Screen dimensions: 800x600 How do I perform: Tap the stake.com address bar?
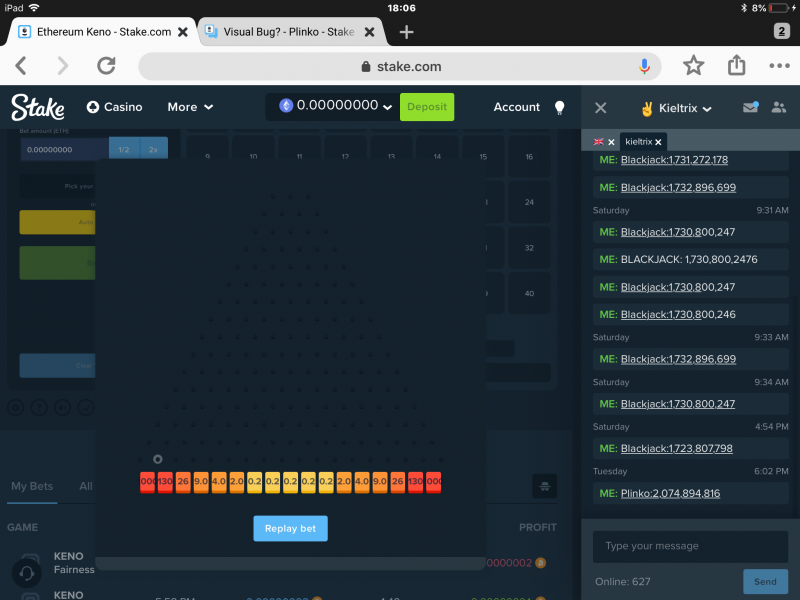(x=400, y=66)
